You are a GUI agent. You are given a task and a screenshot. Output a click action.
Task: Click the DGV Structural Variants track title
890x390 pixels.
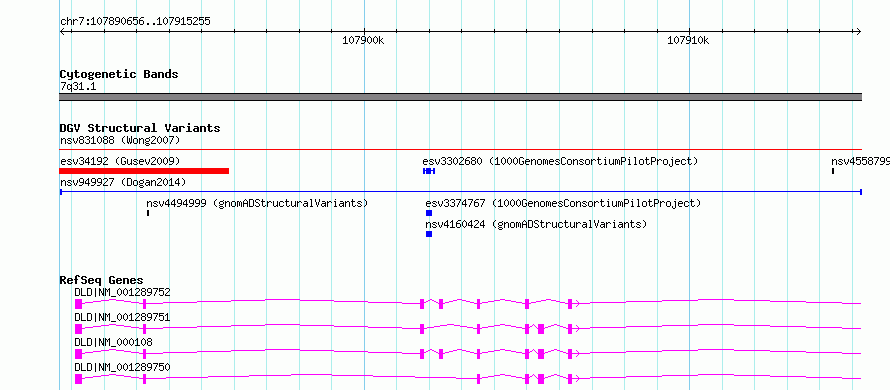pos(140,128)
